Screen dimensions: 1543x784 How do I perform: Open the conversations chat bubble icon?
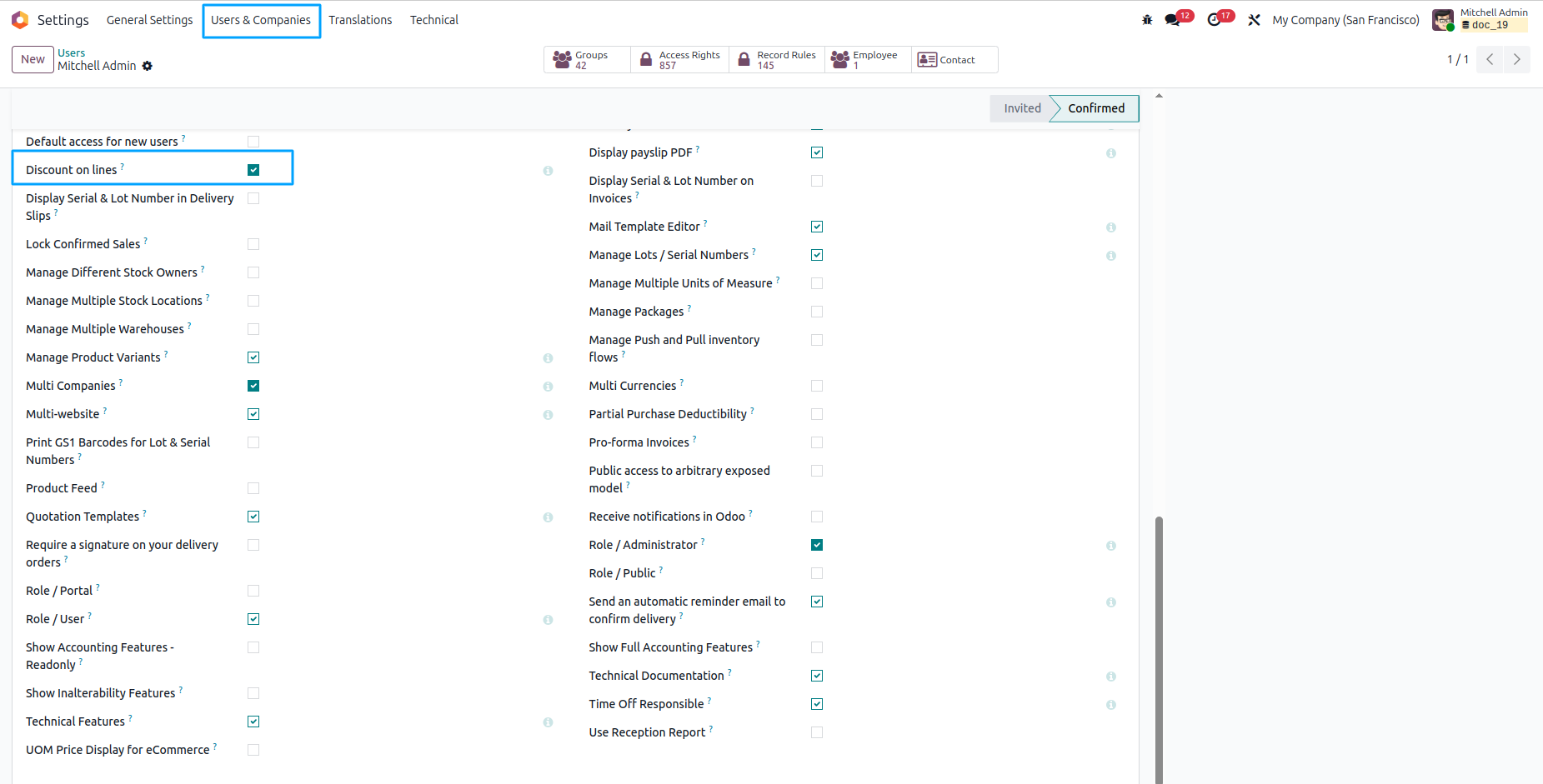click(1173, 20)
